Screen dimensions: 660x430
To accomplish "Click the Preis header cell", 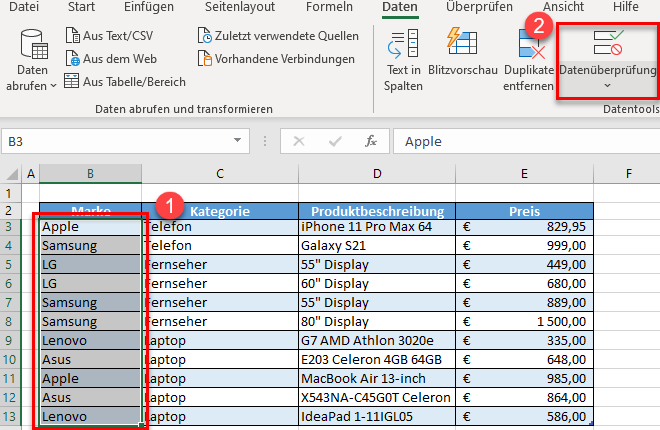I will (524, 211).
